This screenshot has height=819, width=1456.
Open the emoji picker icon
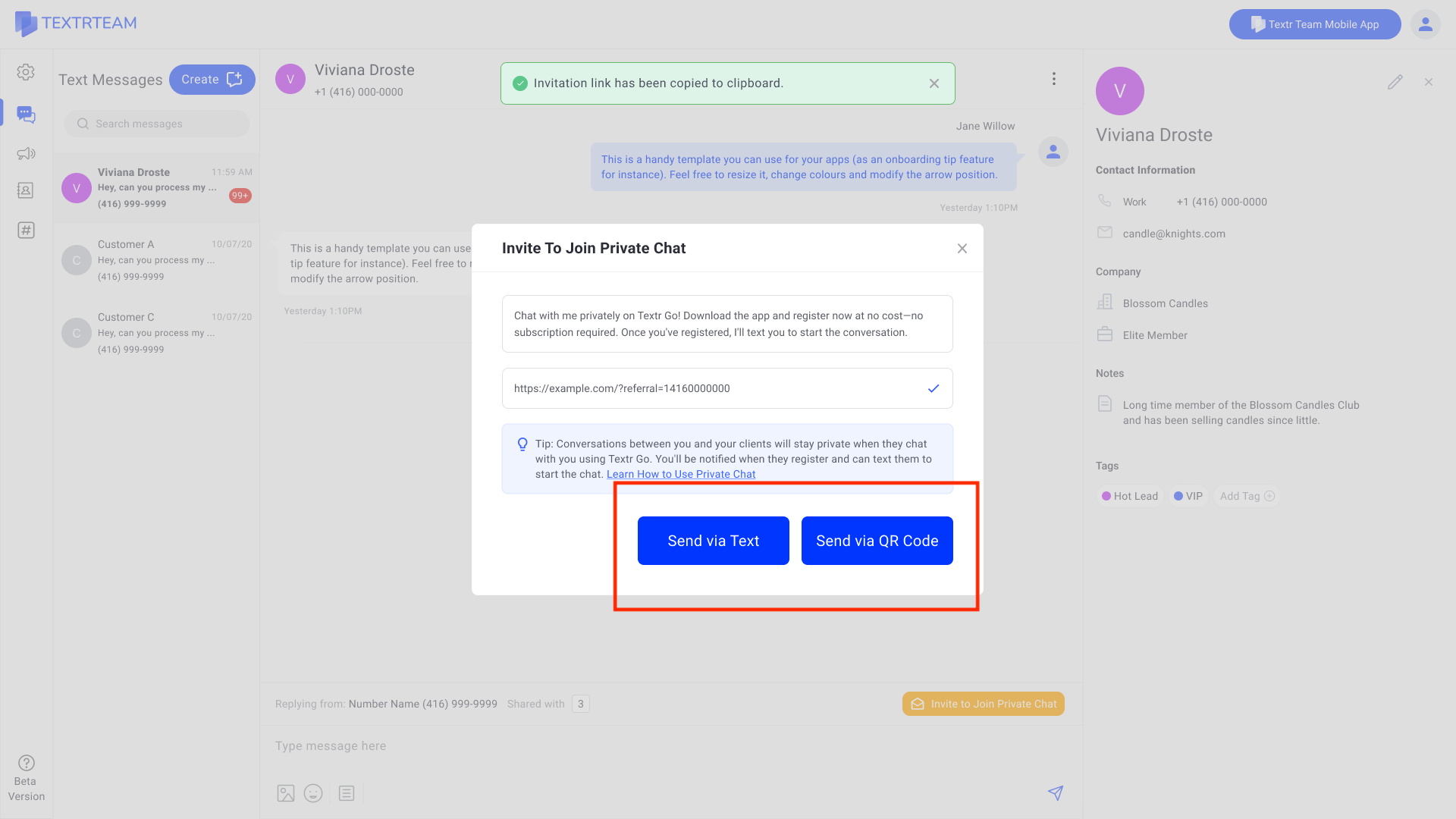pos(313,793)
